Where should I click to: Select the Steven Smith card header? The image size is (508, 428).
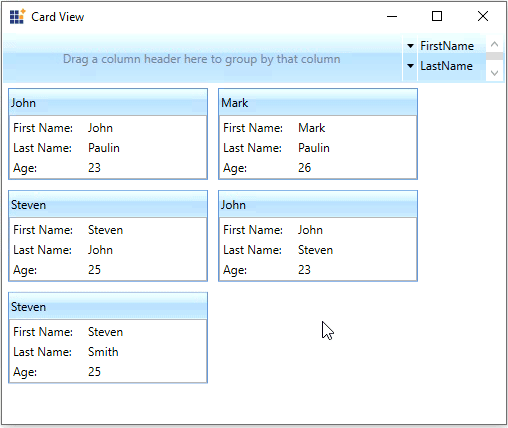pyautogui.click(x=108, y=307)
